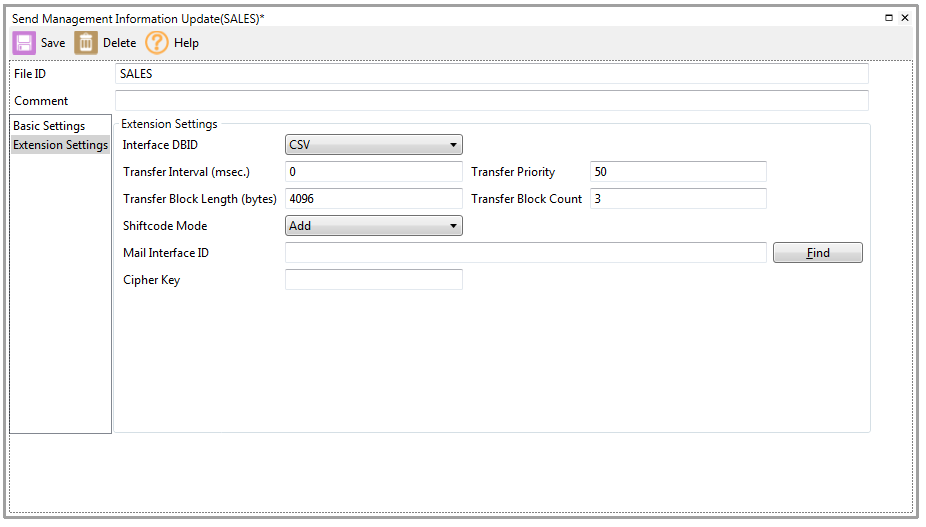Image resolution: width=926 pixels, height=527 pixels.
Task: Click the orange Help question mark icon
Action: click(x=157, y=43)
